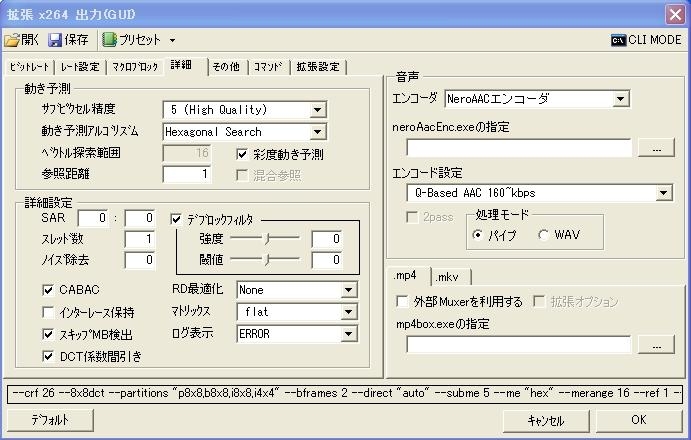The height and width of the screenshot is (440, 691).
Task: Expand the audio エンコーダ dropdown
Action: click(620, 99)
